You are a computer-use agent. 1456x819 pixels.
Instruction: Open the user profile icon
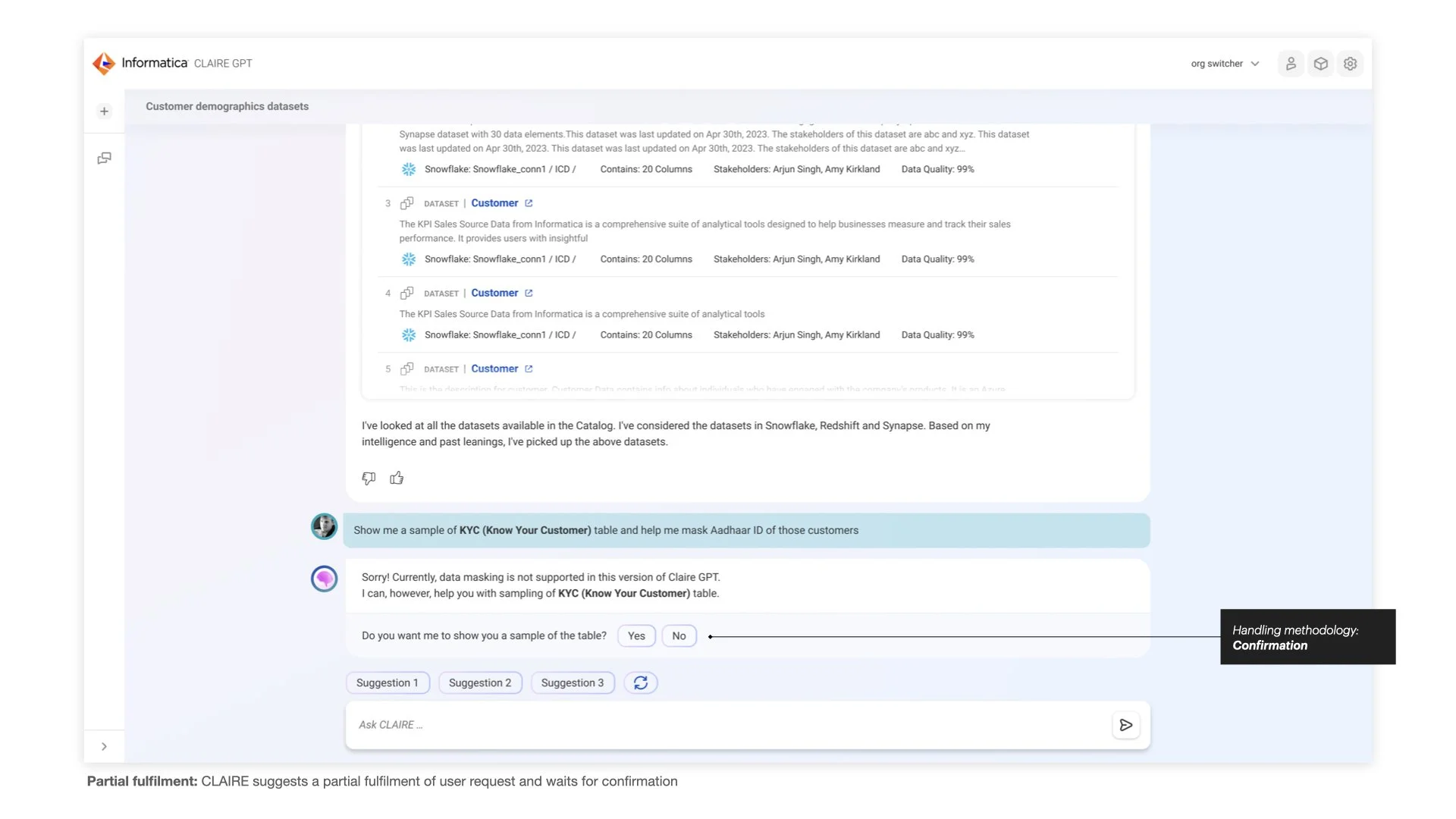(x=1291, y=64)
